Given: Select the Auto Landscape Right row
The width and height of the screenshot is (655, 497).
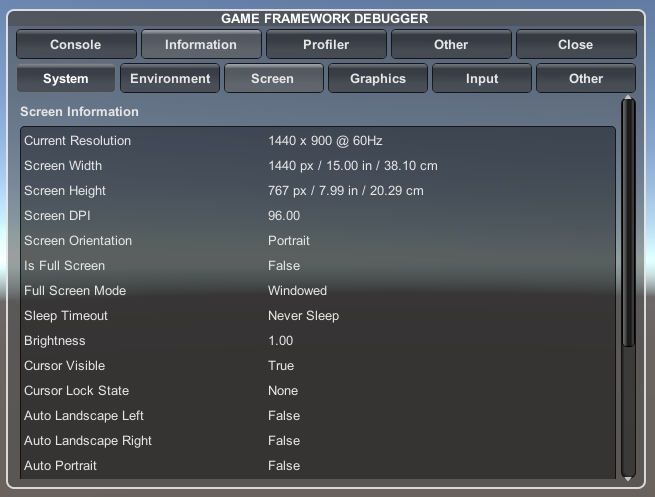Looking at the screenshot, I should coord(318,441).
